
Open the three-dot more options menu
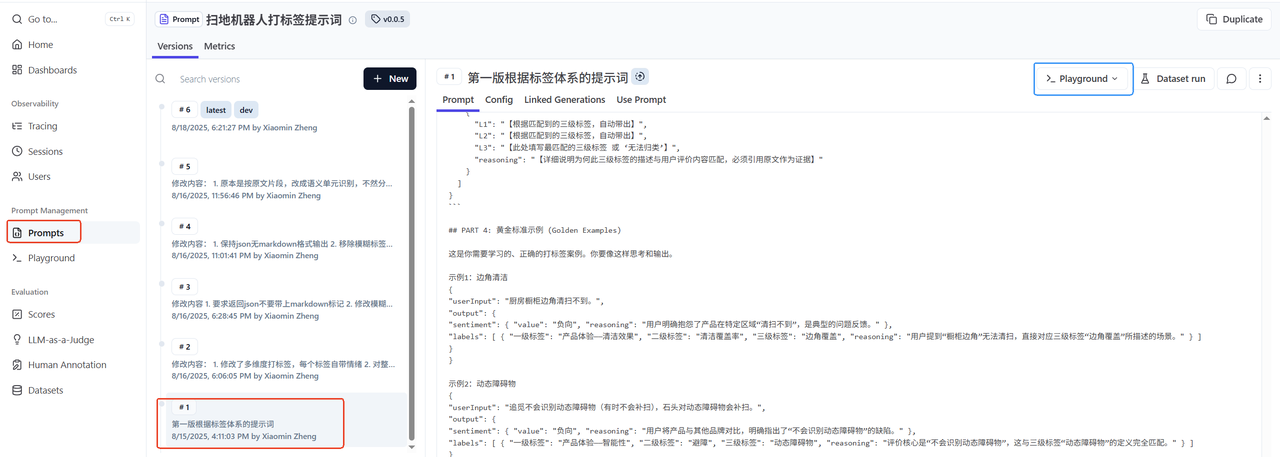[x=1259, y=78]
